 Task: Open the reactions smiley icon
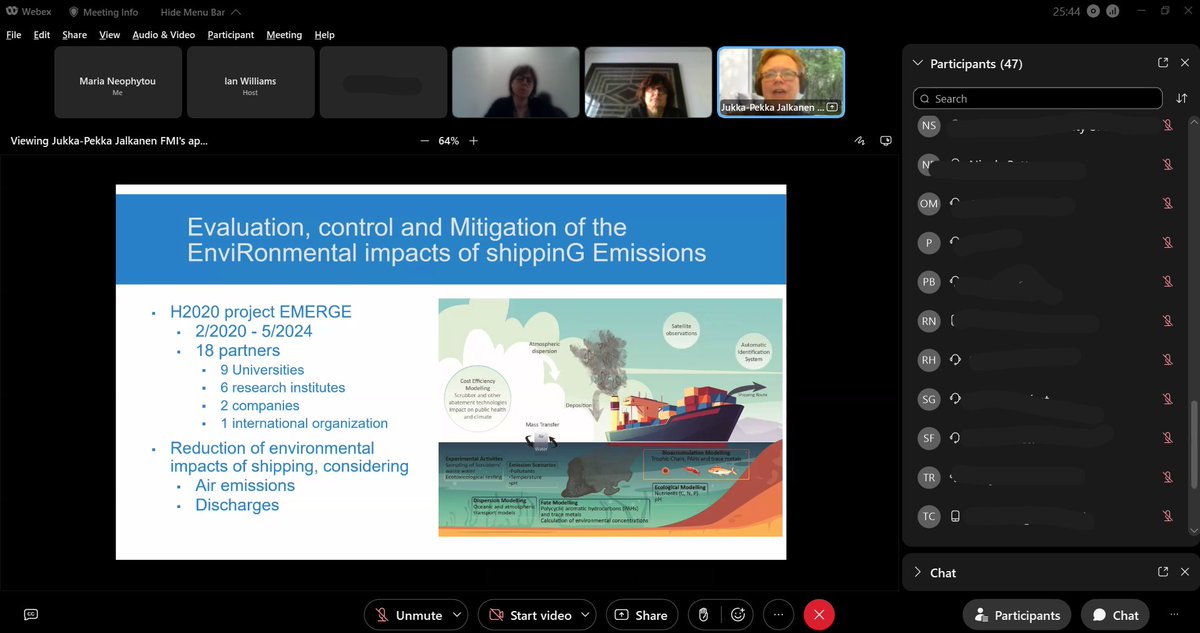click(x=739, y=615)
